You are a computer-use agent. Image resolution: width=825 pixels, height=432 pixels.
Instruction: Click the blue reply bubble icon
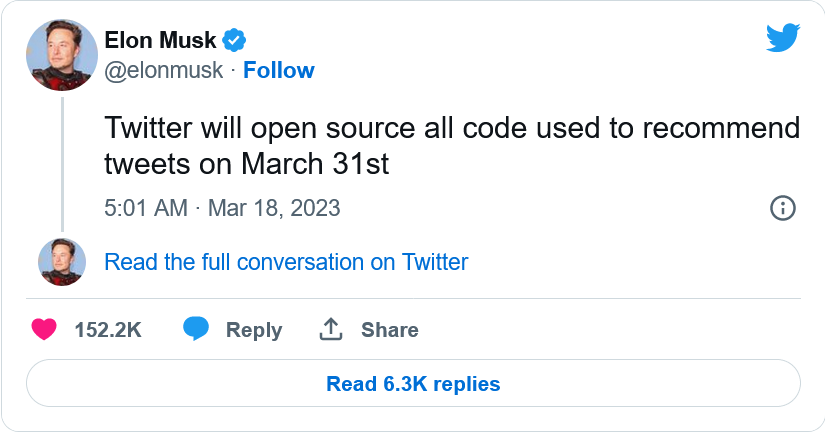[x=196, y=329]
